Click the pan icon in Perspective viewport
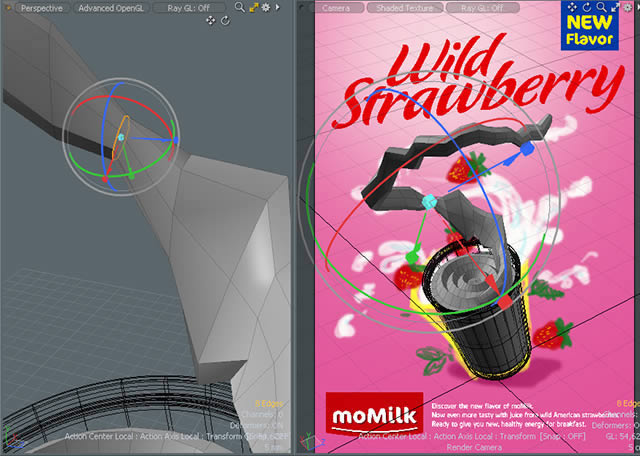Viewport: 640px width, 456px height. click(210, 20)
